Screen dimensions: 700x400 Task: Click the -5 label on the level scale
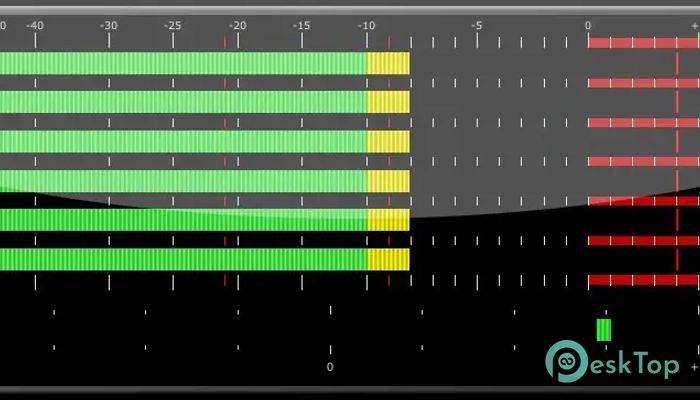click(x=476, y=26)
